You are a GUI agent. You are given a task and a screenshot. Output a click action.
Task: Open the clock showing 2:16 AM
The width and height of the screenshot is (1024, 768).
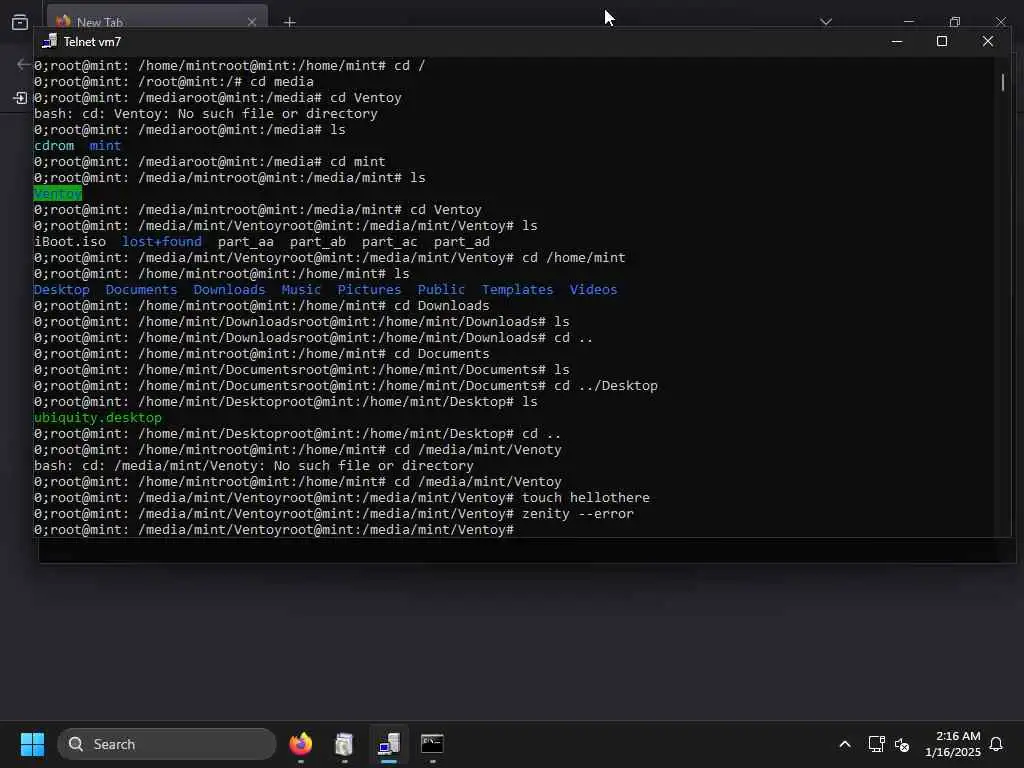pos(953,744)
